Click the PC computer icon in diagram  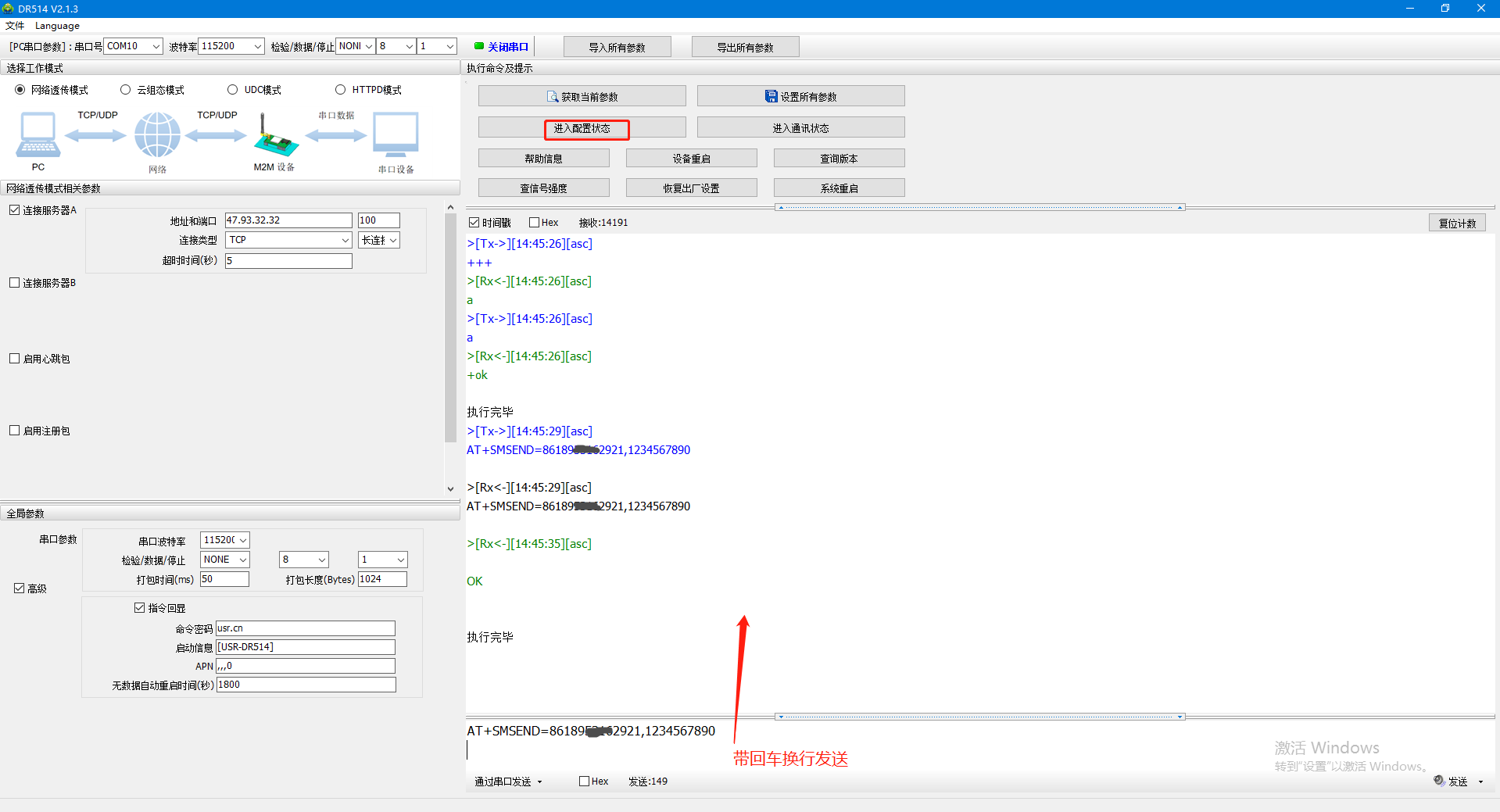pyautogui.click(x=38, y=134)
